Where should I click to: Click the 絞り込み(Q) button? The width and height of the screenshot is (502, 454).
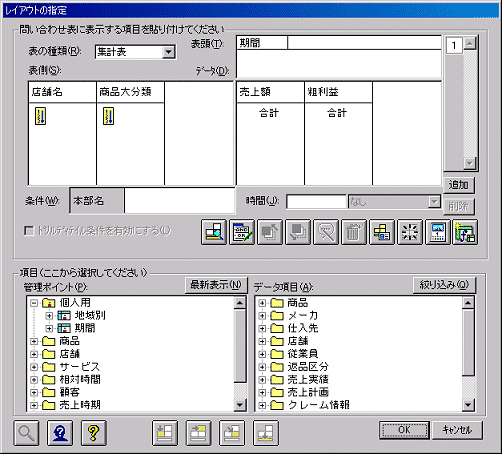pyautogui.click(x=444, y=285)
